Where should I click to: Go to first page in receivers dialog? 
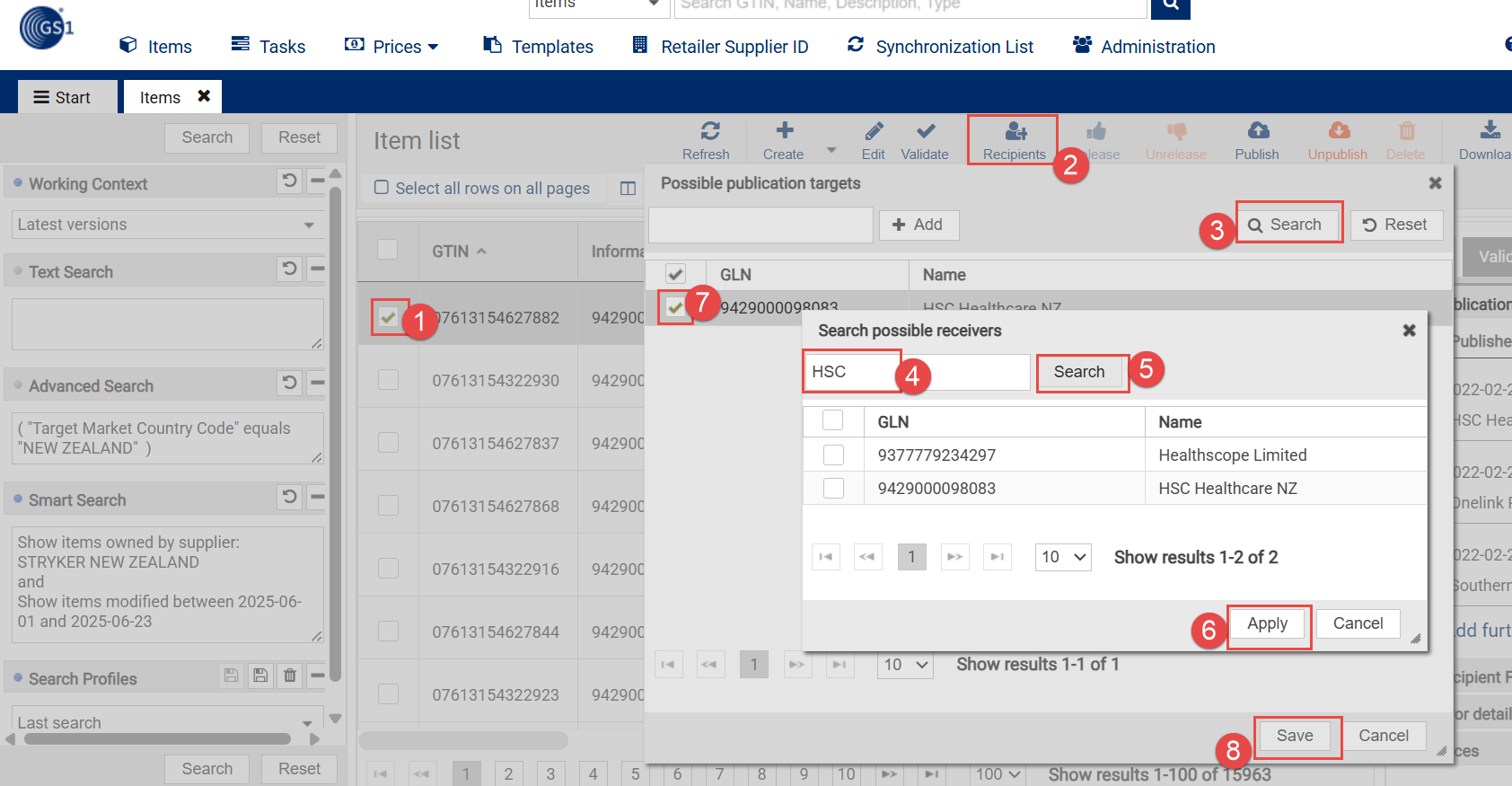(x=826, y=557)
